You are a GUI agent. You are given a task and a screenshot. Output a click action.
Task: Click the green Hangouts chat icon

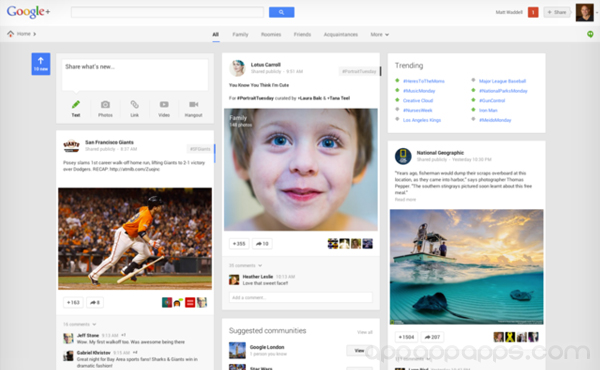[590, 34]
